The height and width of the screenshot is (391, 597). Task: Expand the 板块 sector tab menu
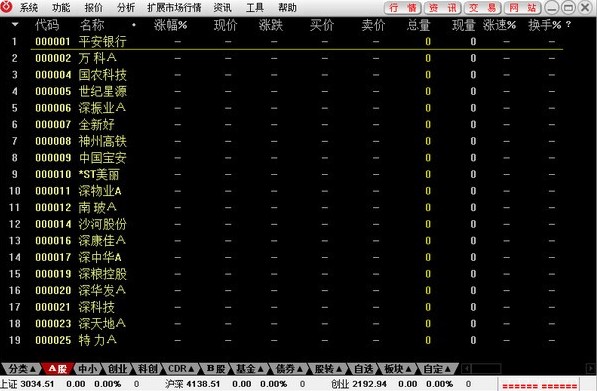click(398, 369)
